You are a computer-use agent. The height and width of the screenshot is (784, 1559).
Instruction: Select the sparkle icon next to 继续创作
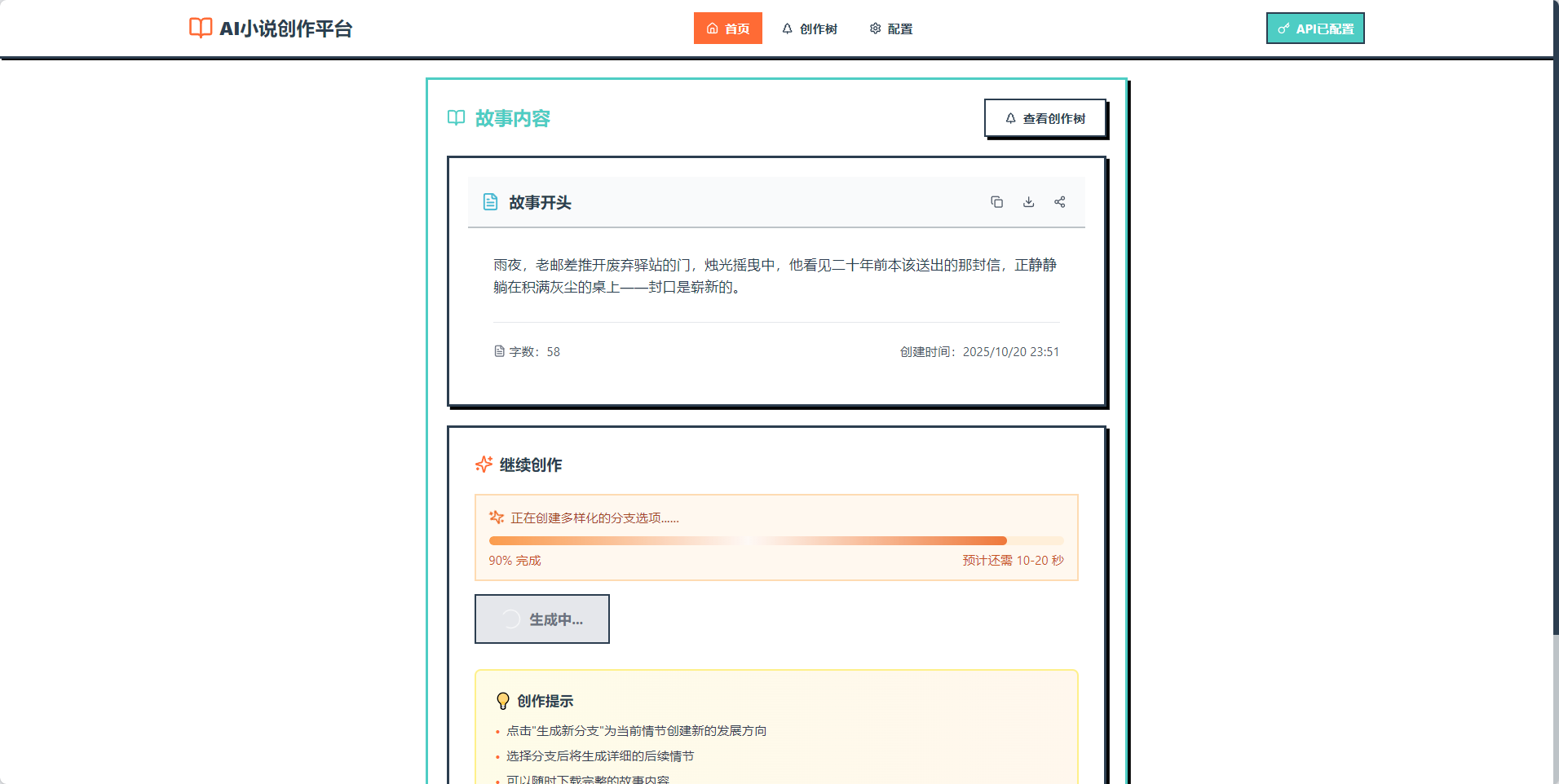[484, 465]
